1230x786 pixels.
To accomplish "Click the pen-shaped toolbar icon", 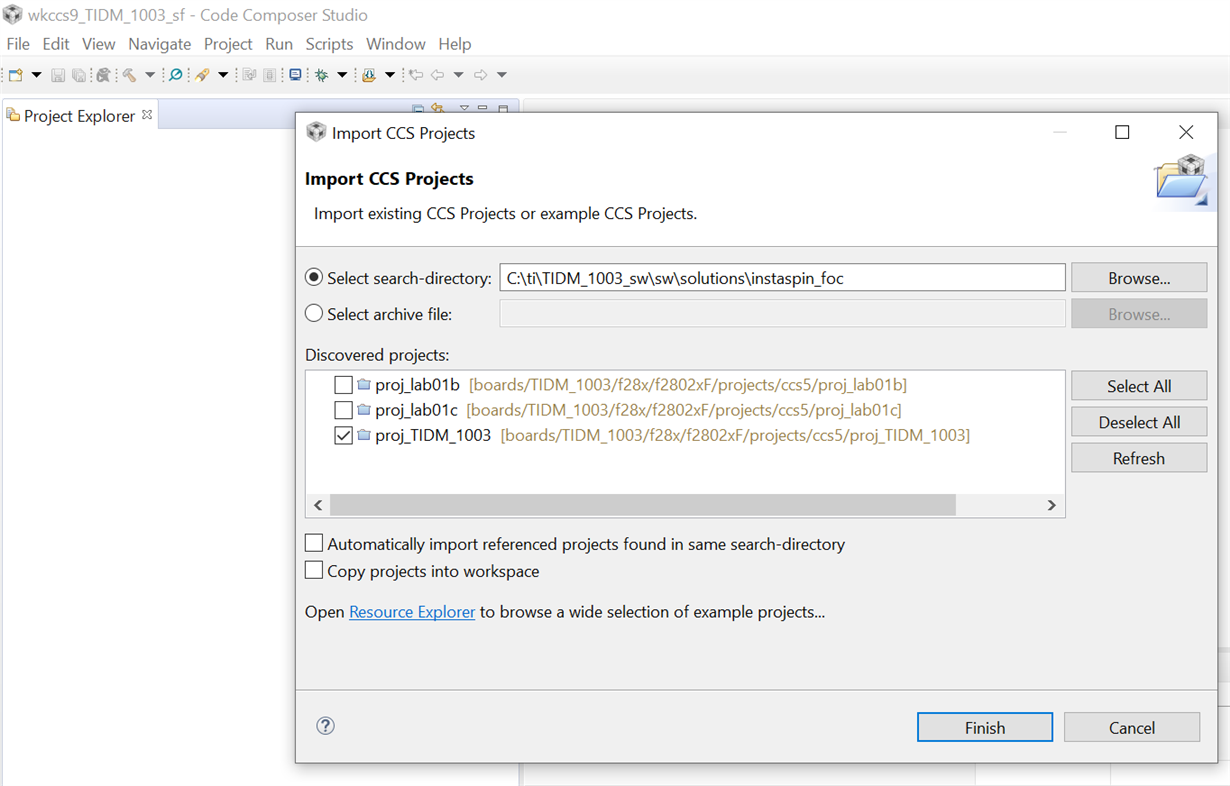I will click(x=202, y=75).
